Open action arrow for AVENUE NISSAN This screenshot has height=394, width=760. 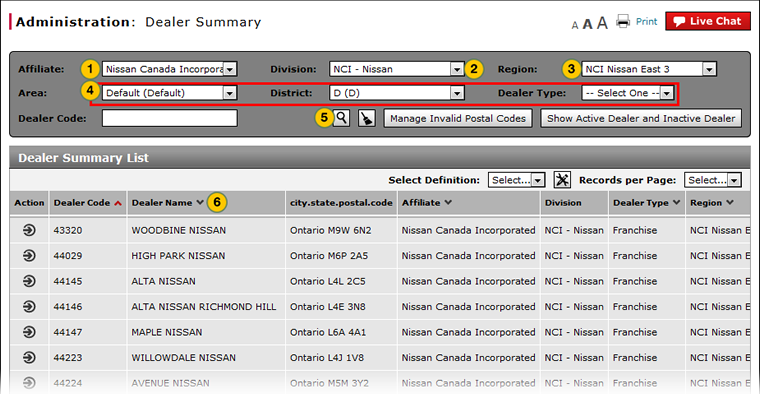coord(29,383)
